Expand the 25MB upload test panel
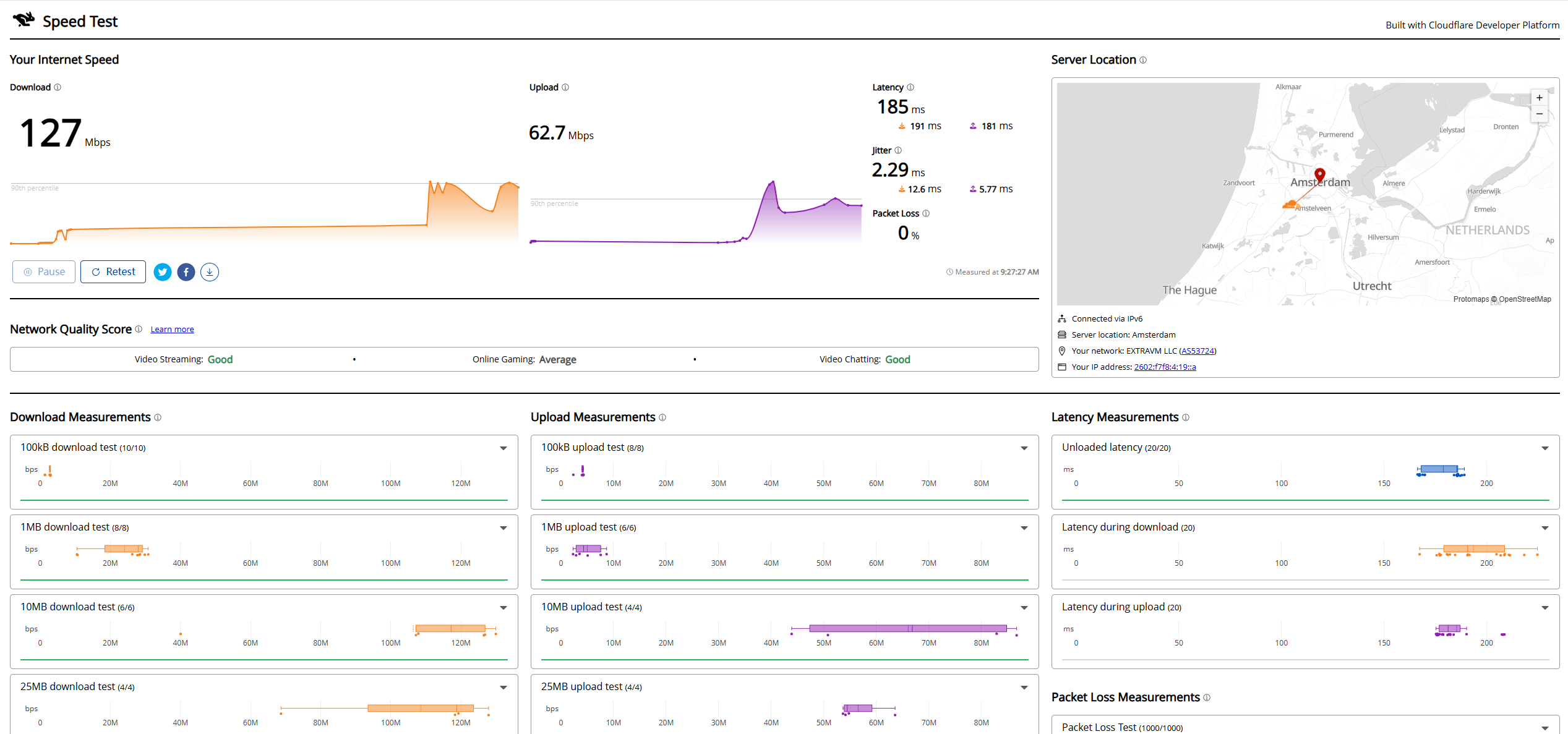Viewport: 1568px width, 734px height. coord(1024,688)
